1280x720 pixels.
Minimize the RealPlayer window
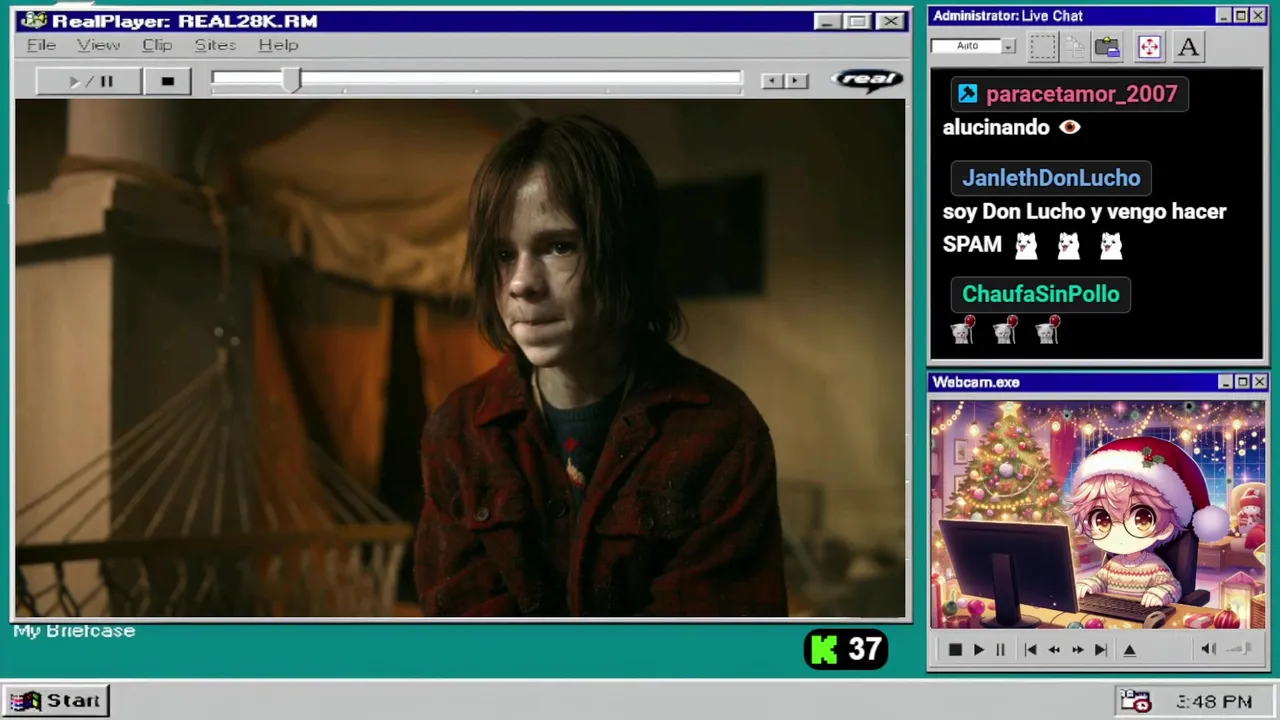[826, 21]
